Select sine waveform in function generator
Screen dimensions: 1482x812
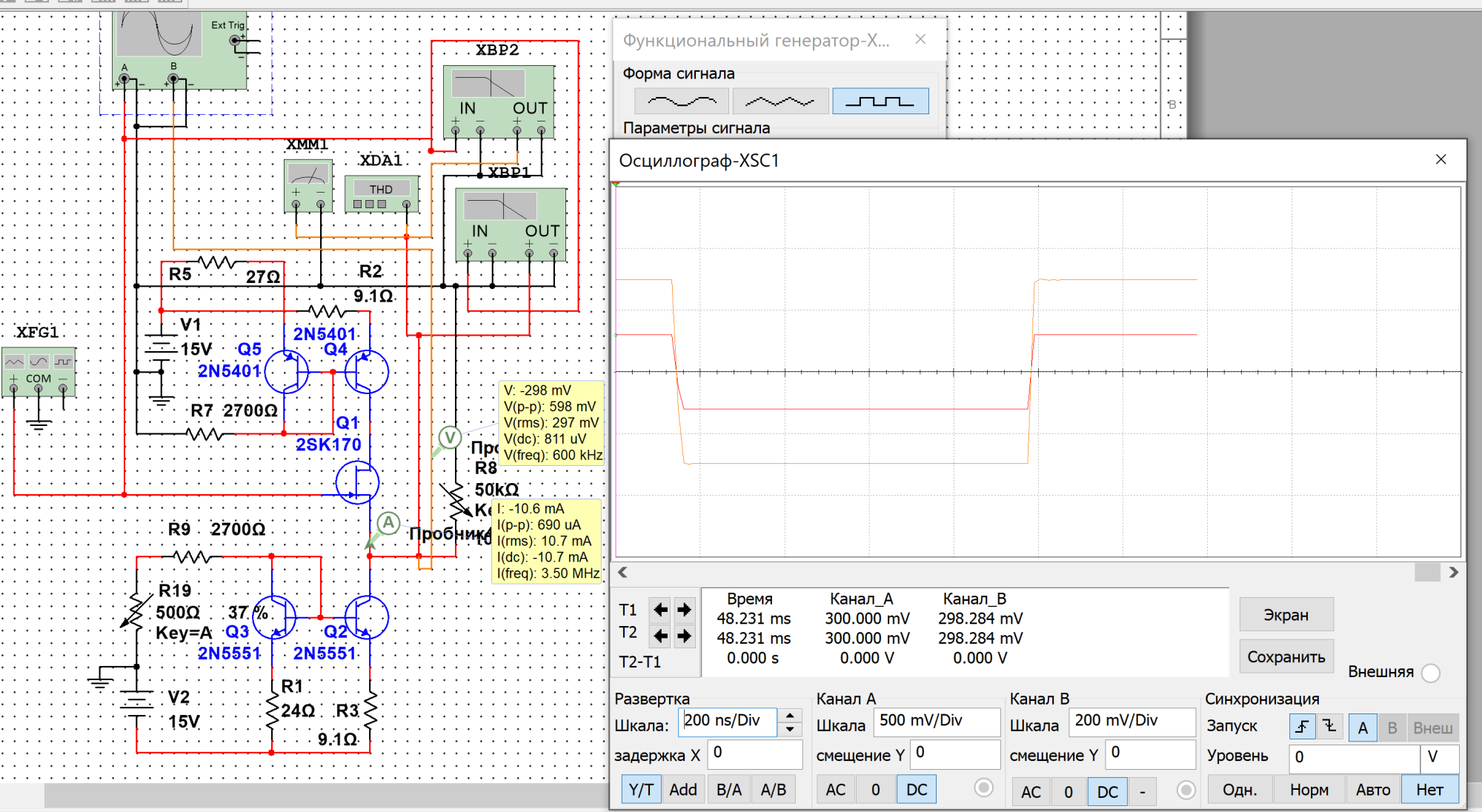(682, 101)
